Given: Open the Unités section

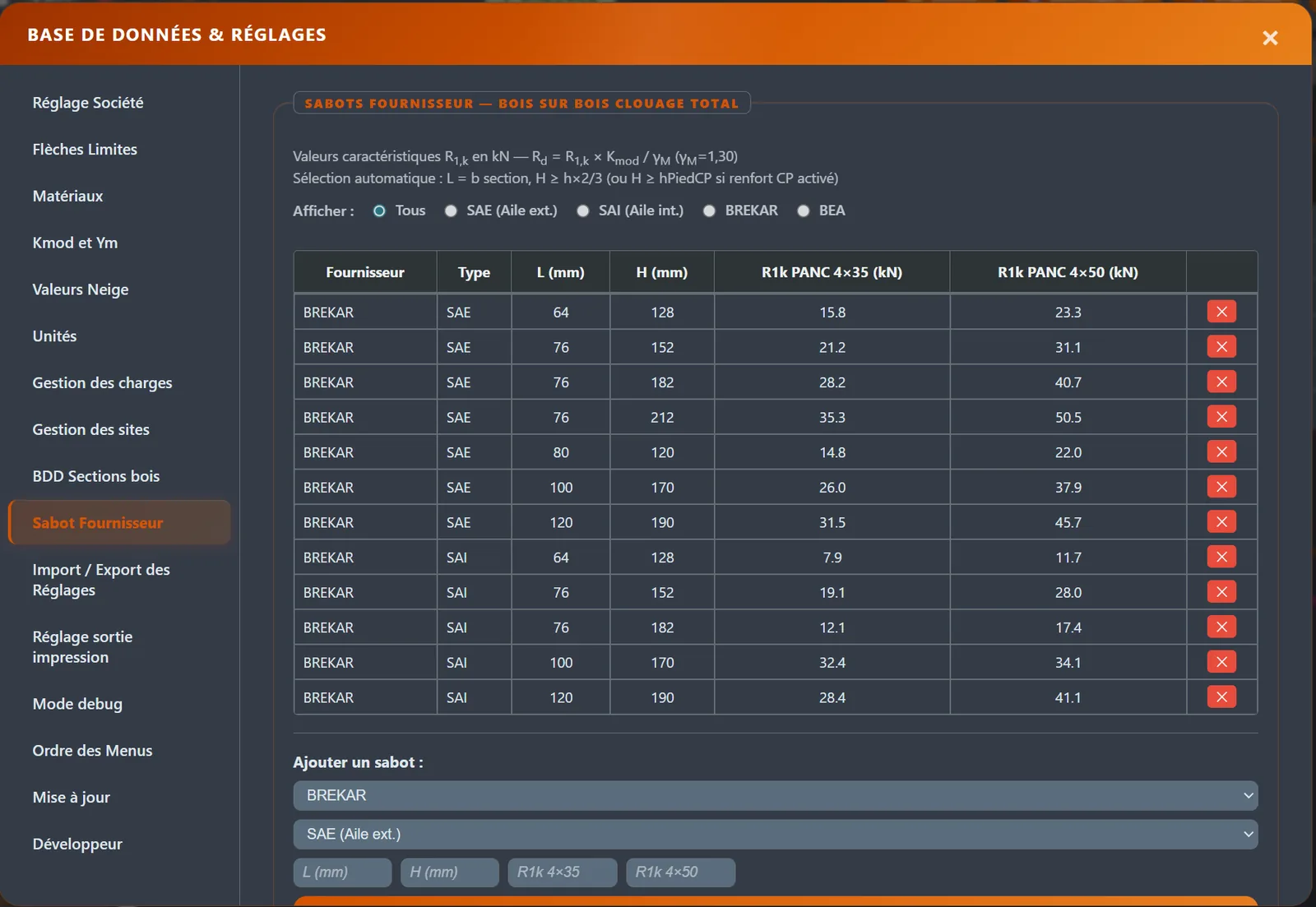Looking at the screenshot, I should [119, 336].
